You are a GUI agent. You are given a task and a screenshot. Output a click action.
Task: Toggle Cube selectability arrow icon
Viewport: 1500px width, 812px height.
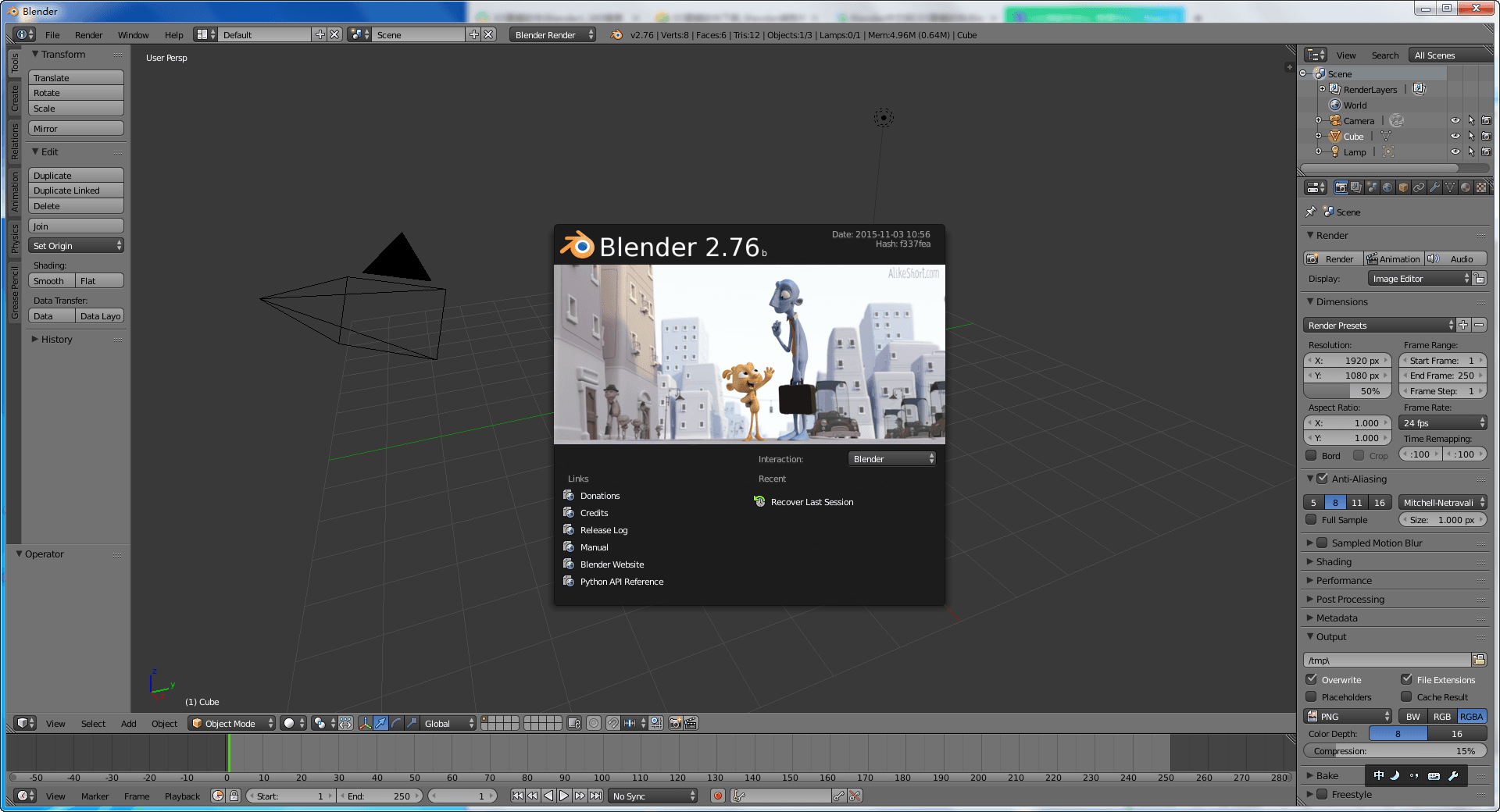coord(1471,136)
